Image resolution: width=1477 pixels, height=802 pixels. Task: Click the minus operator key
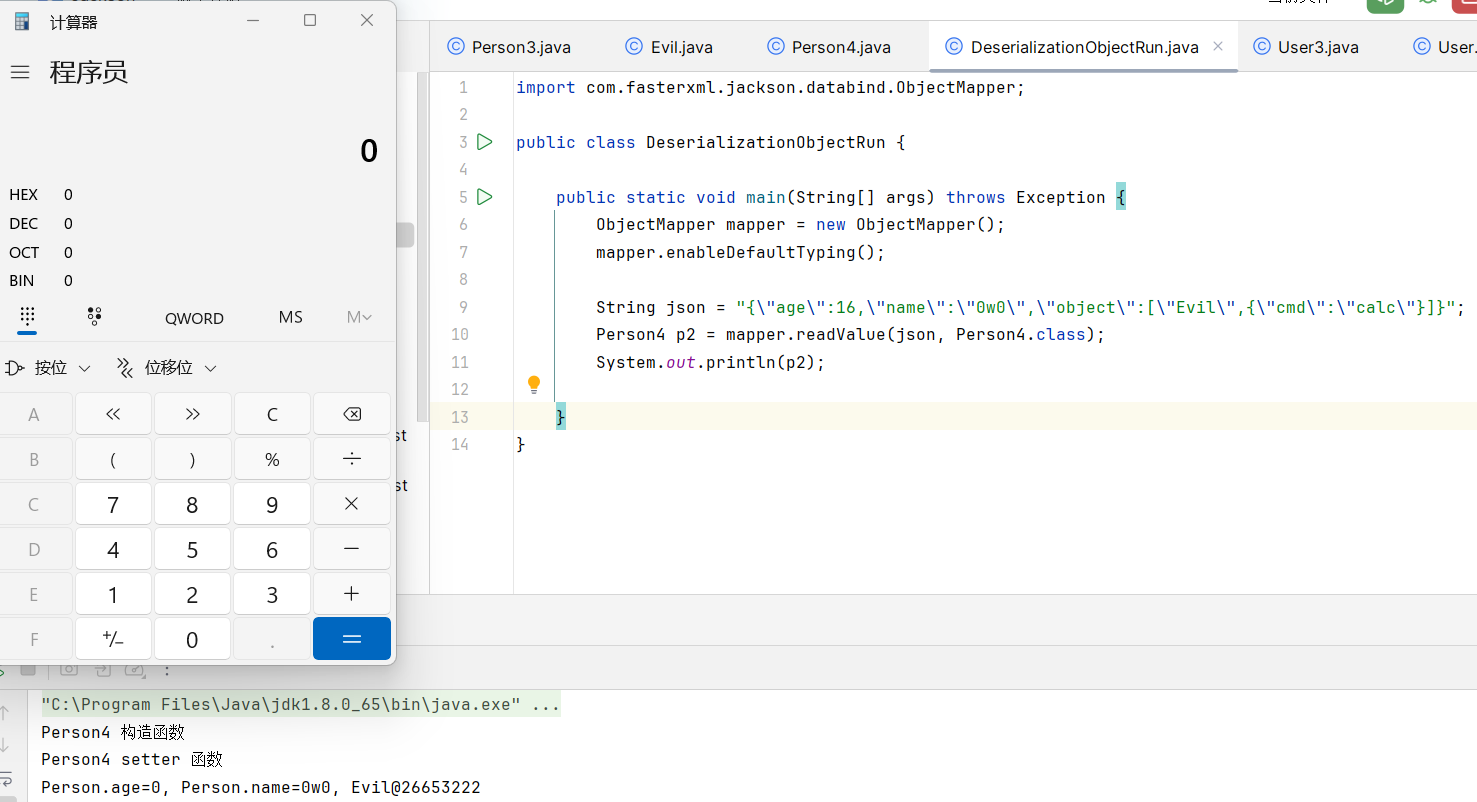(x=352, y=549)
